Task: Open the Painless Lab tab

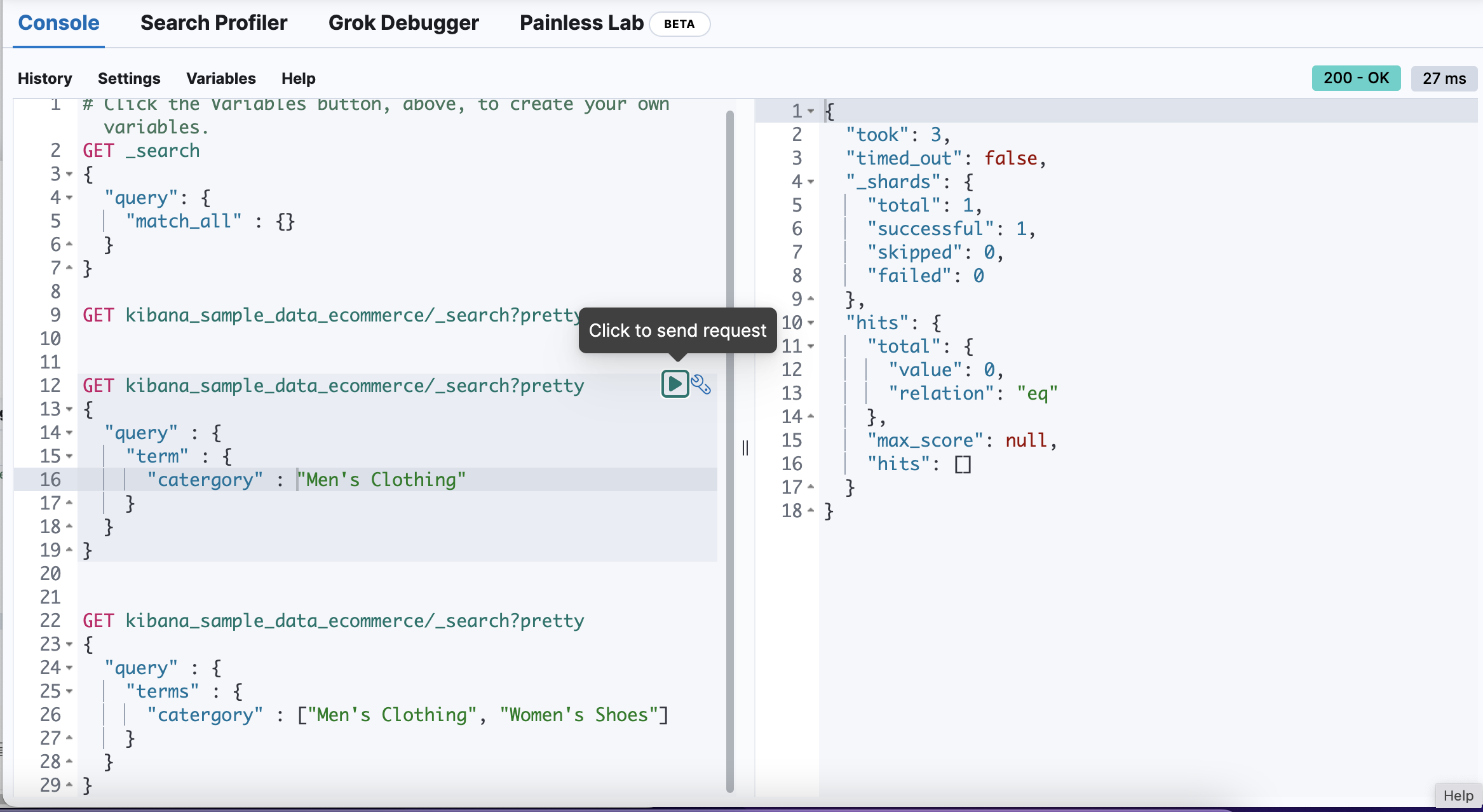Action: click(581, 23)
